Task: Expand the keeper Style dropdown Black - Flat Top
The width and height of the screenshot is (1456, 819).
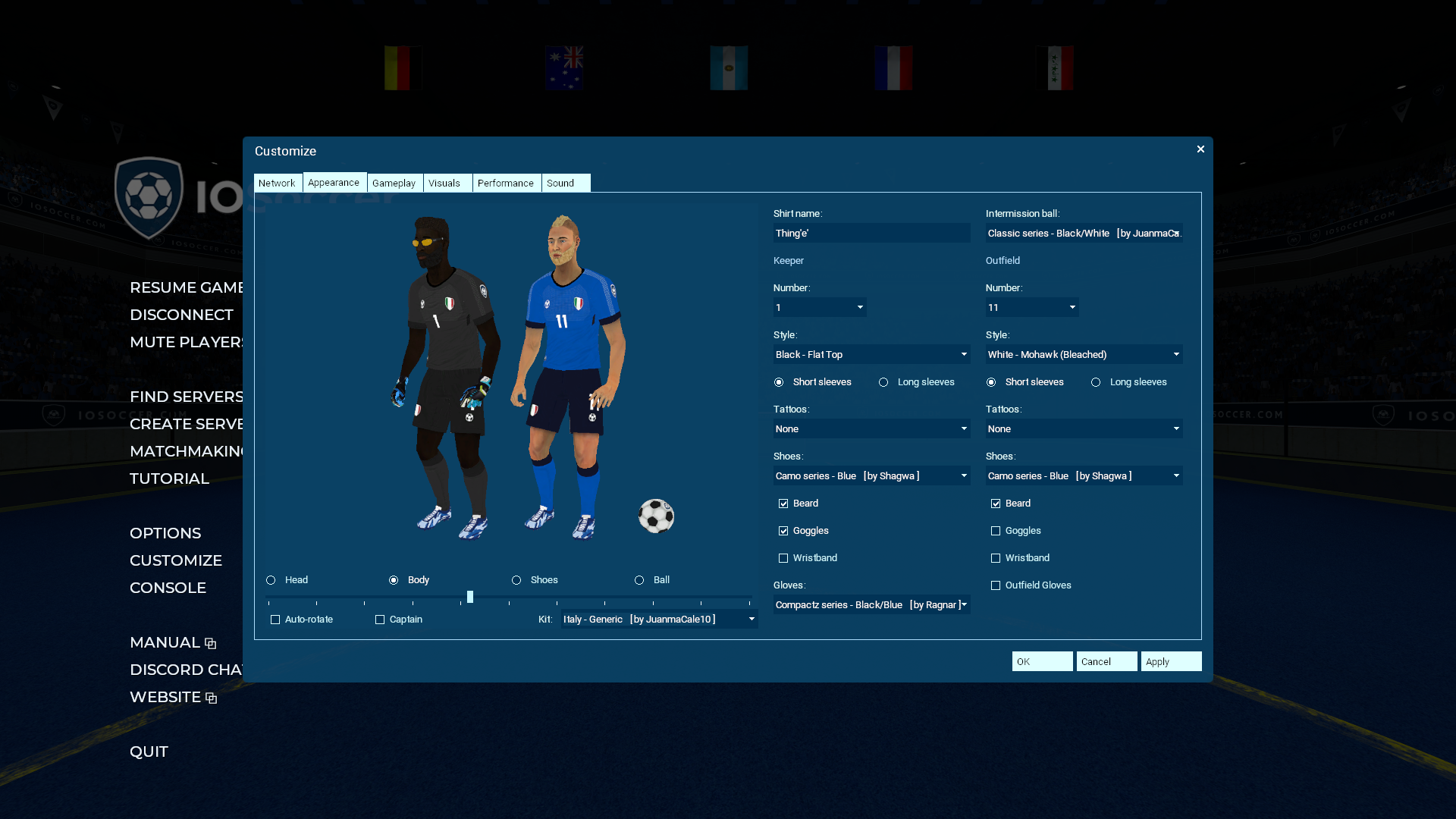Action: (871, 355)
